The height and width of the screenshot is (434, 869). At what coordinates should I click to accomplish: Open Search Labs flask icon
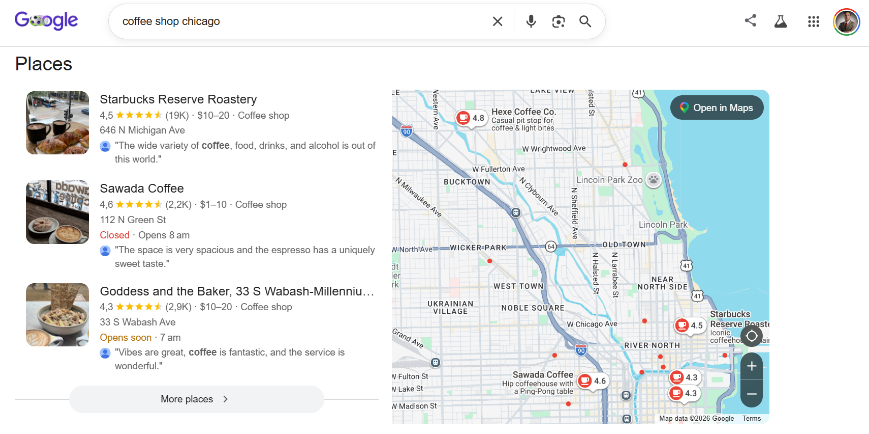pos(781,22)
